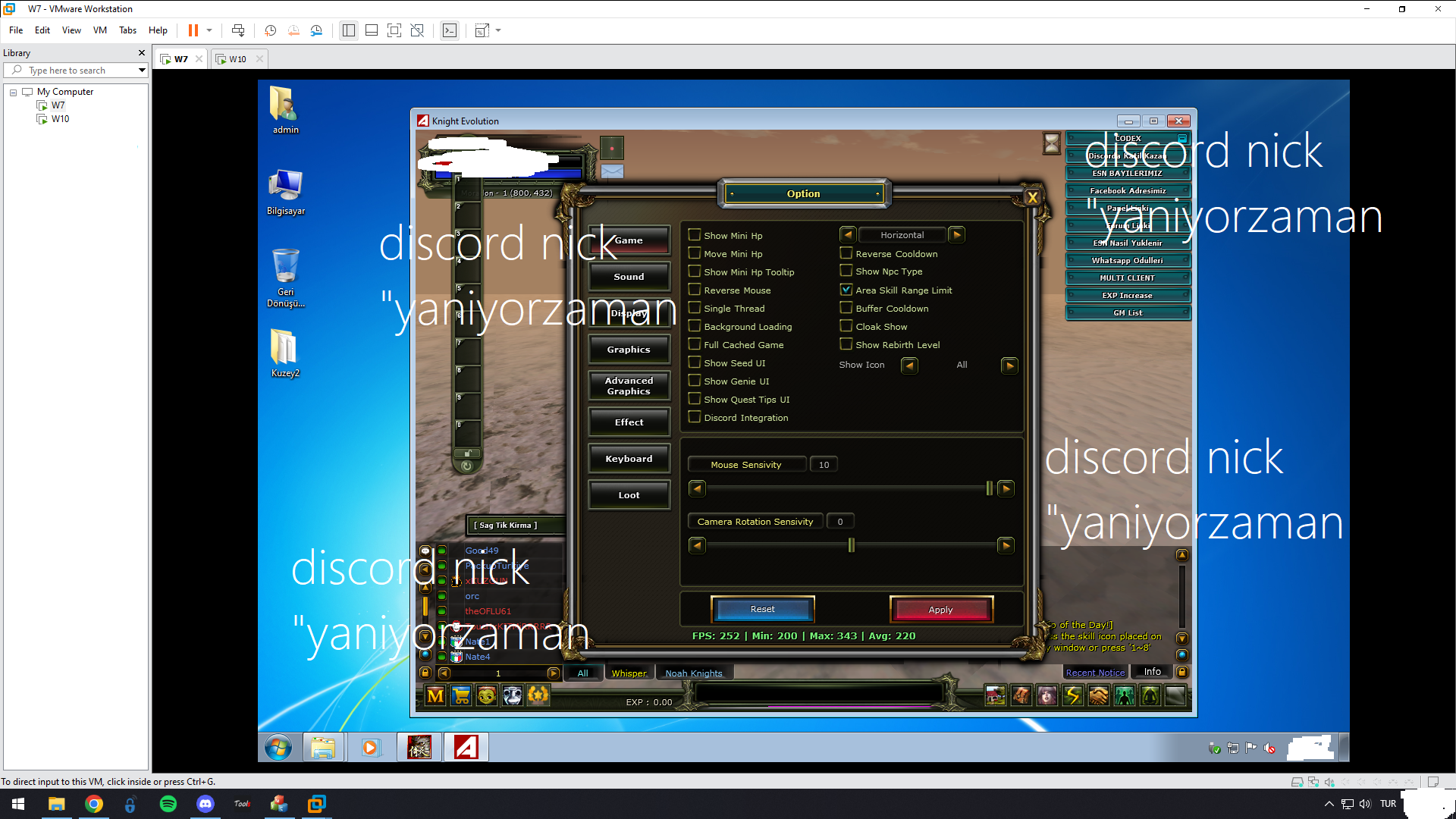
Task: Increase Mouse Sensivity with the right arrow
Action: [1006, 488]
